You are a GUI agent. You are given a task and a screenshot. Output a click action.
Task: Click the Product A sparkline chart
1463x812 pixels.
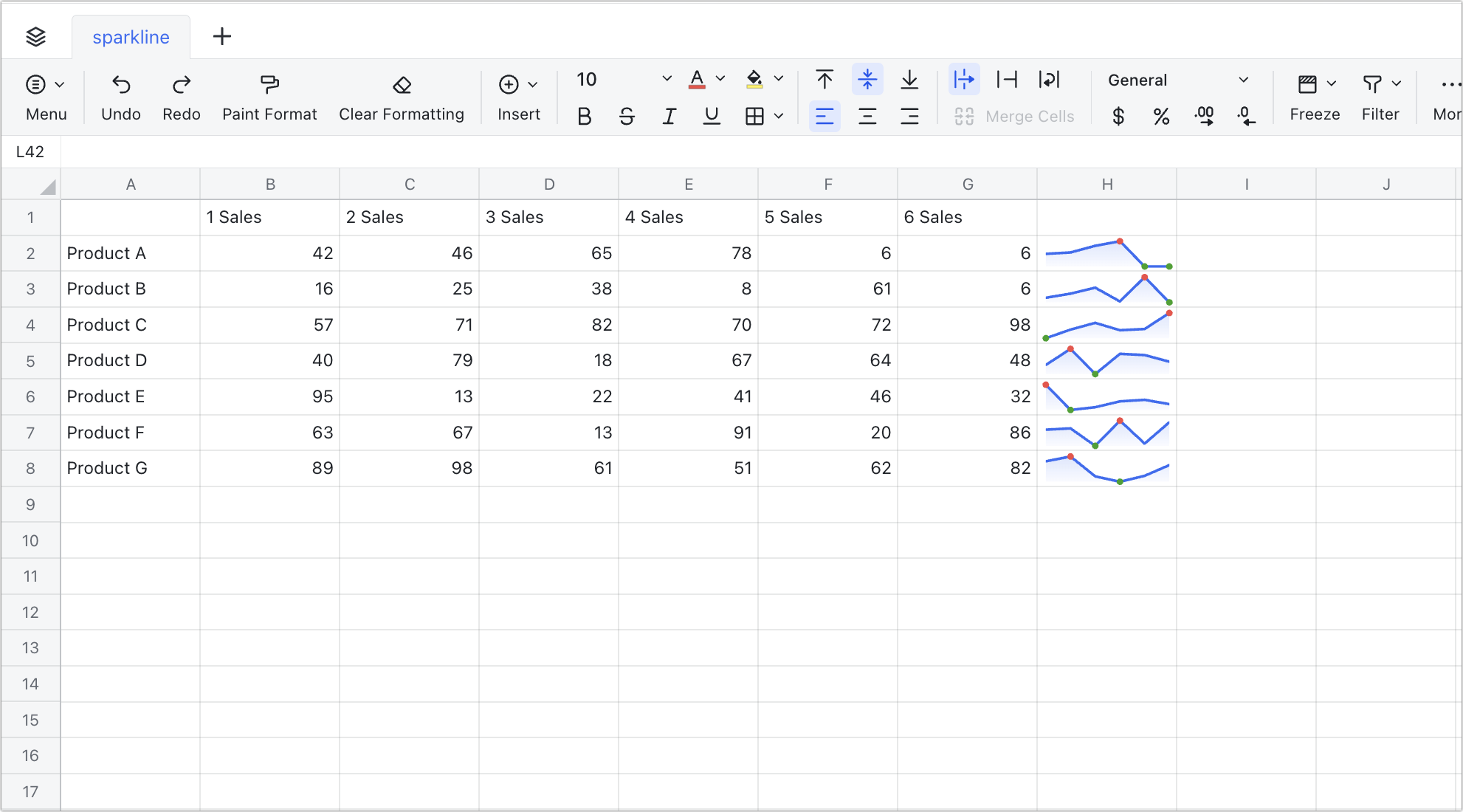click(1107, 254)
